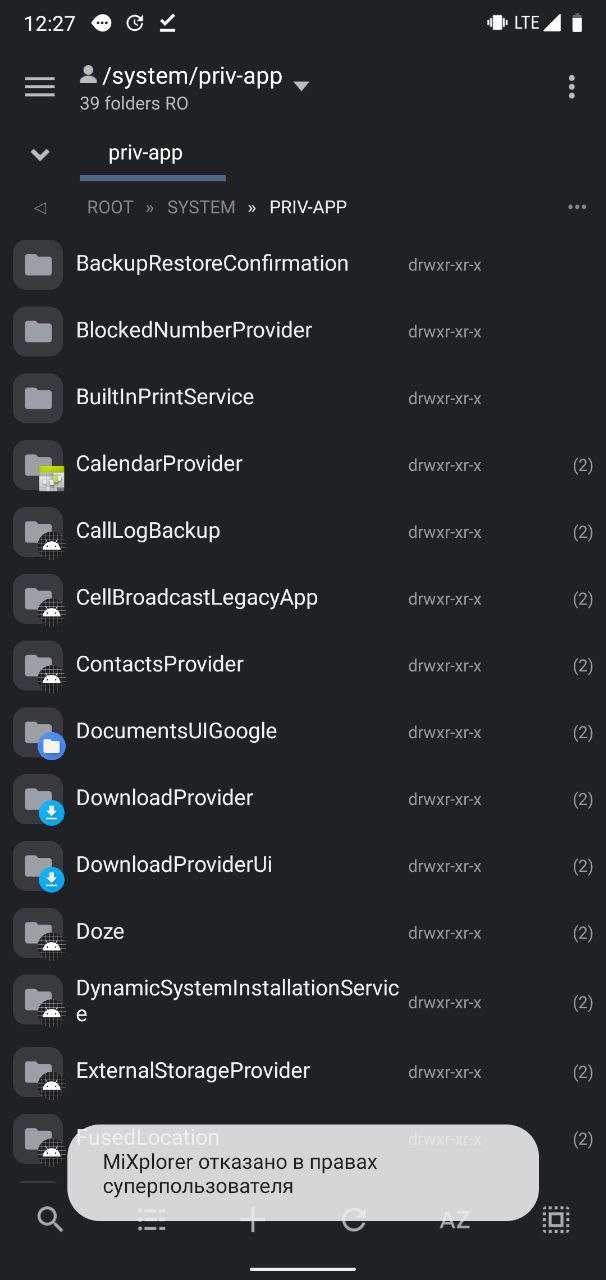Viewport: 606px width, 1280px height.
Task: Open the hamburger navigation menu
Action: (x=40, y=87)
